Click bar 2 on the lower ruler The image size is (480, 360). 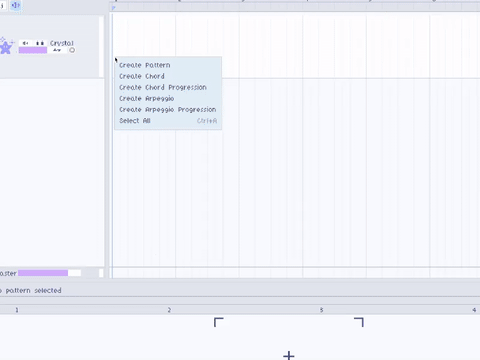(x=169, y=310)
